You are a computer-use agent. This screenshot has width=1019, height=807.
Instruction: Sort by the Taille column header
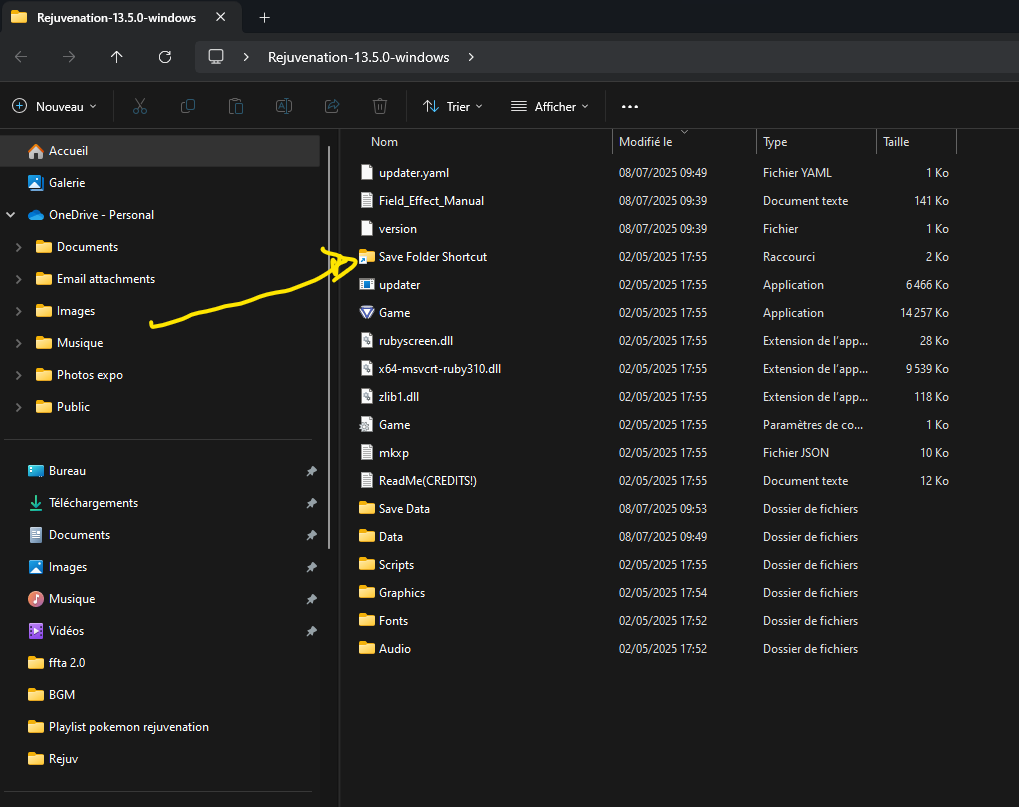(x=896, y=142)
